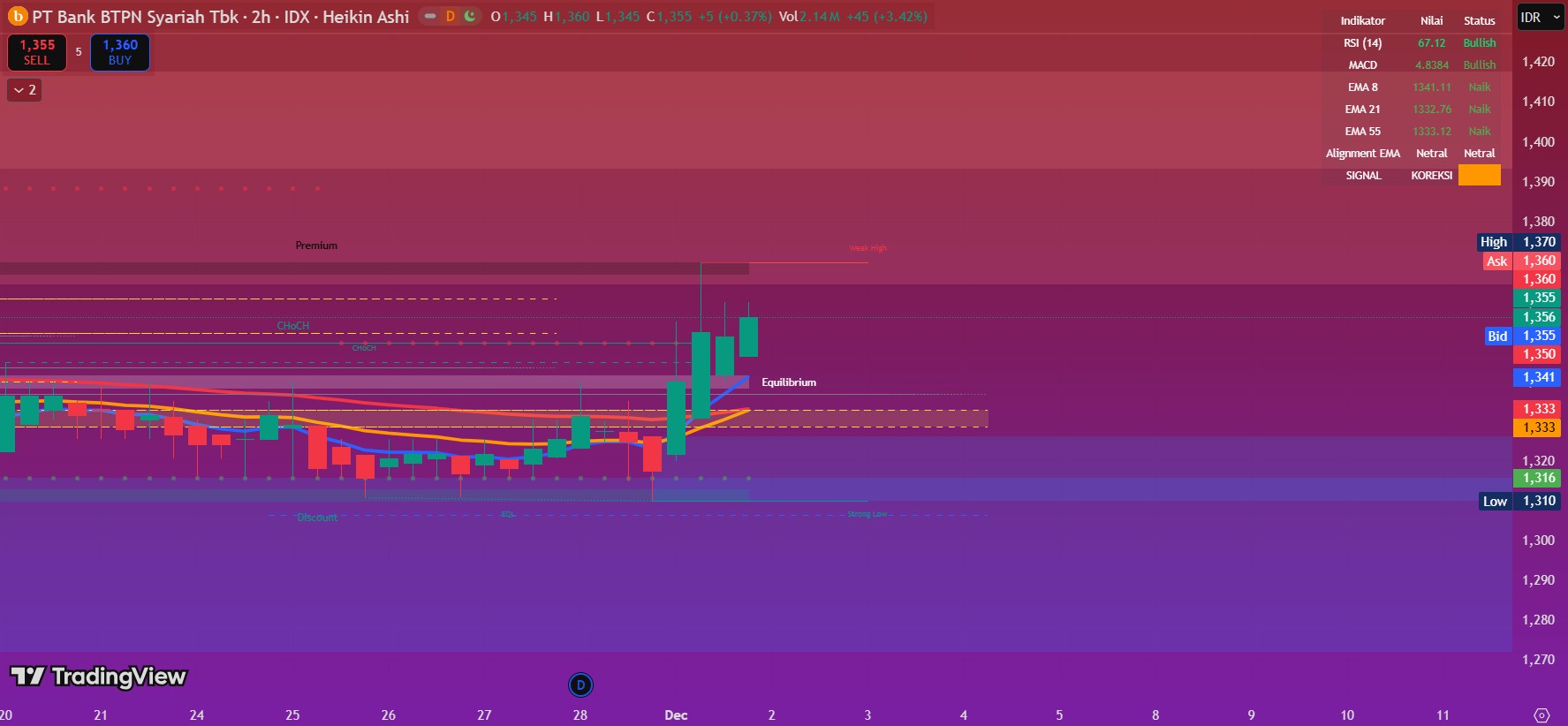Image resolution: width=1568 pixels, height=726 pixels.
Task: Click the Dec date on time axis
Action: (676, 715)
